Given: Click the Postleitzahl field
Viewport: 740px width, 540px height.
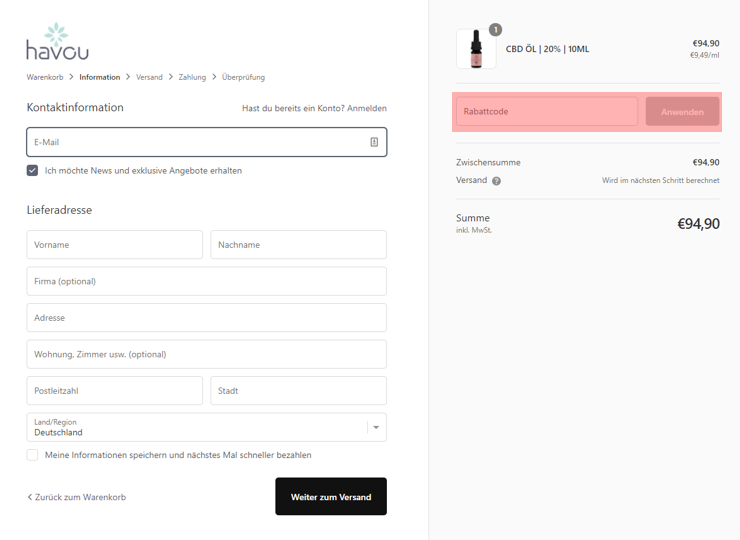Looking at the screenshot, I should point(115,390).
